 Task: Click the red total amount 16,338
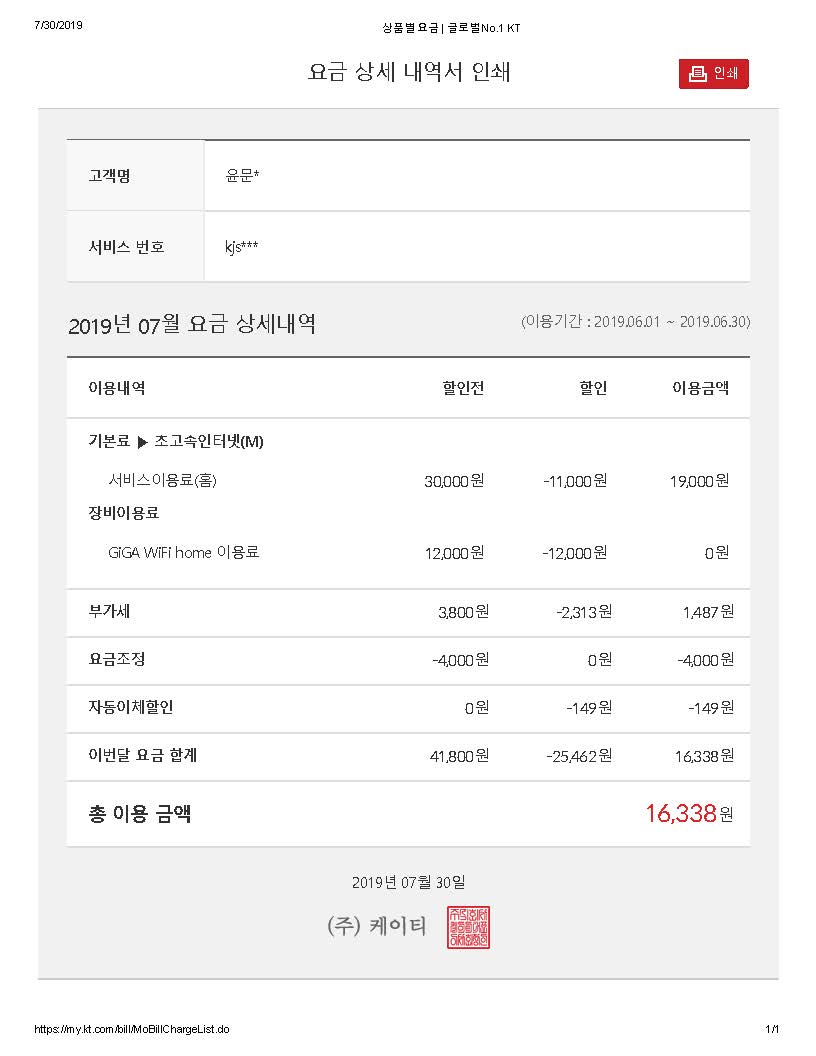(x=681, y=814)
